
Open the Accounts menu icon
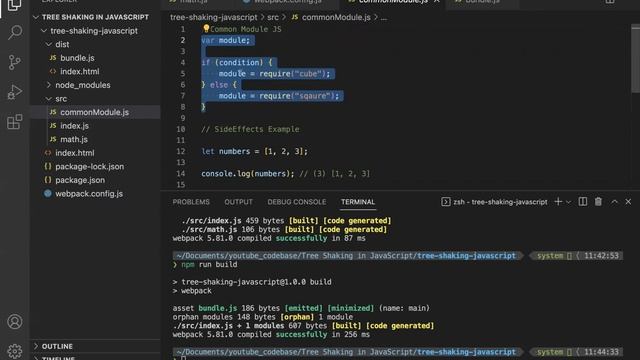coord(15,322)
